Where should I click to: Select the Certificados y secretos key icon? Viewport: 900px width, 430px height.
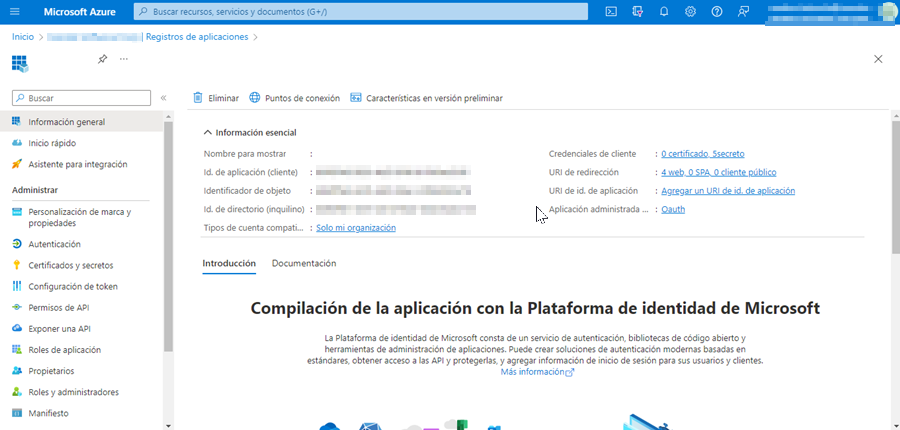pyautogui.click(x=17, y=265)
